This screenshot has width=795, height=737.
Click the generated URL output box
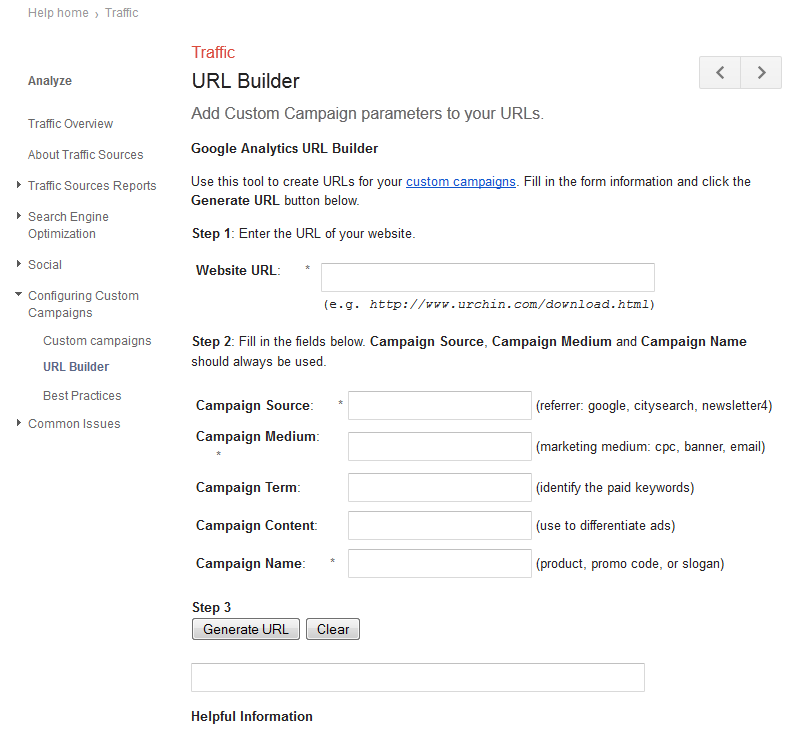tap(418, 677)
